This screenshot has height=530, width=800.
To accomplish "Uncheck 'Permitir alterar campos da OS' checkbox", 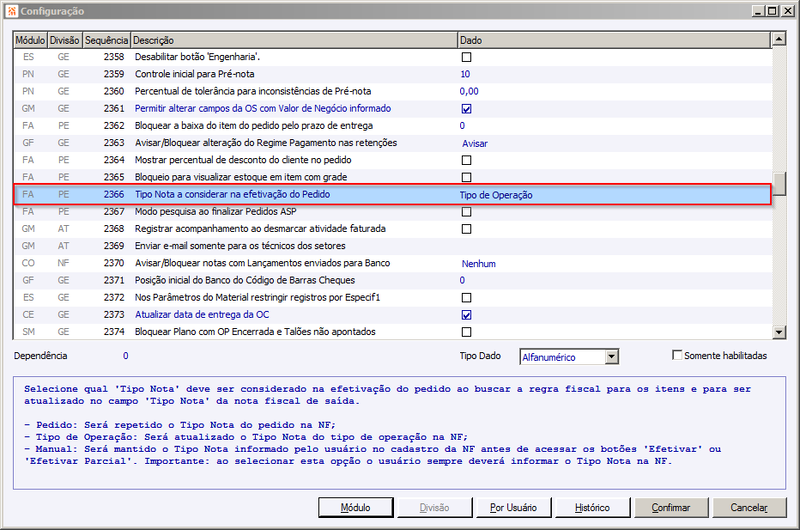I will 466,109.
